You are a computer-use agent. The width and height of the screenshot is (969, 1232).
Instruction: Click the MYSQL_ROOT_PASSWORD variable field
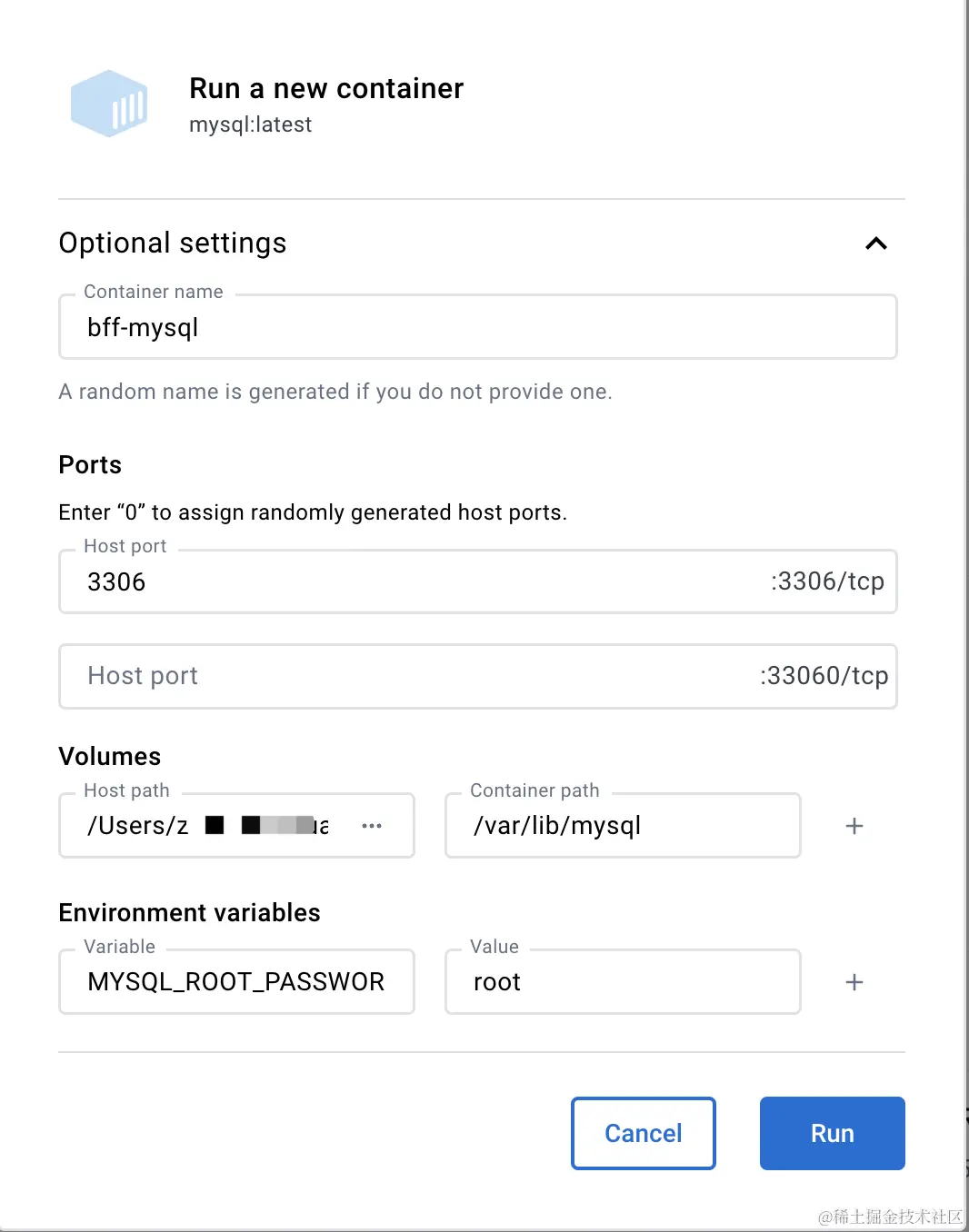[x=235, y=981]
